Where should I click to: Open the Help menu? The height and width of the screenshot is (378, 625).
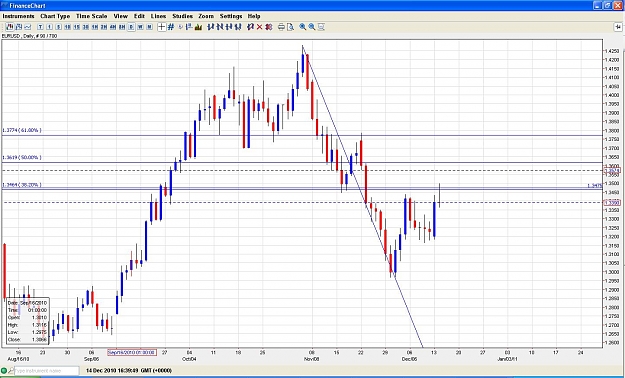pos(254,16)
